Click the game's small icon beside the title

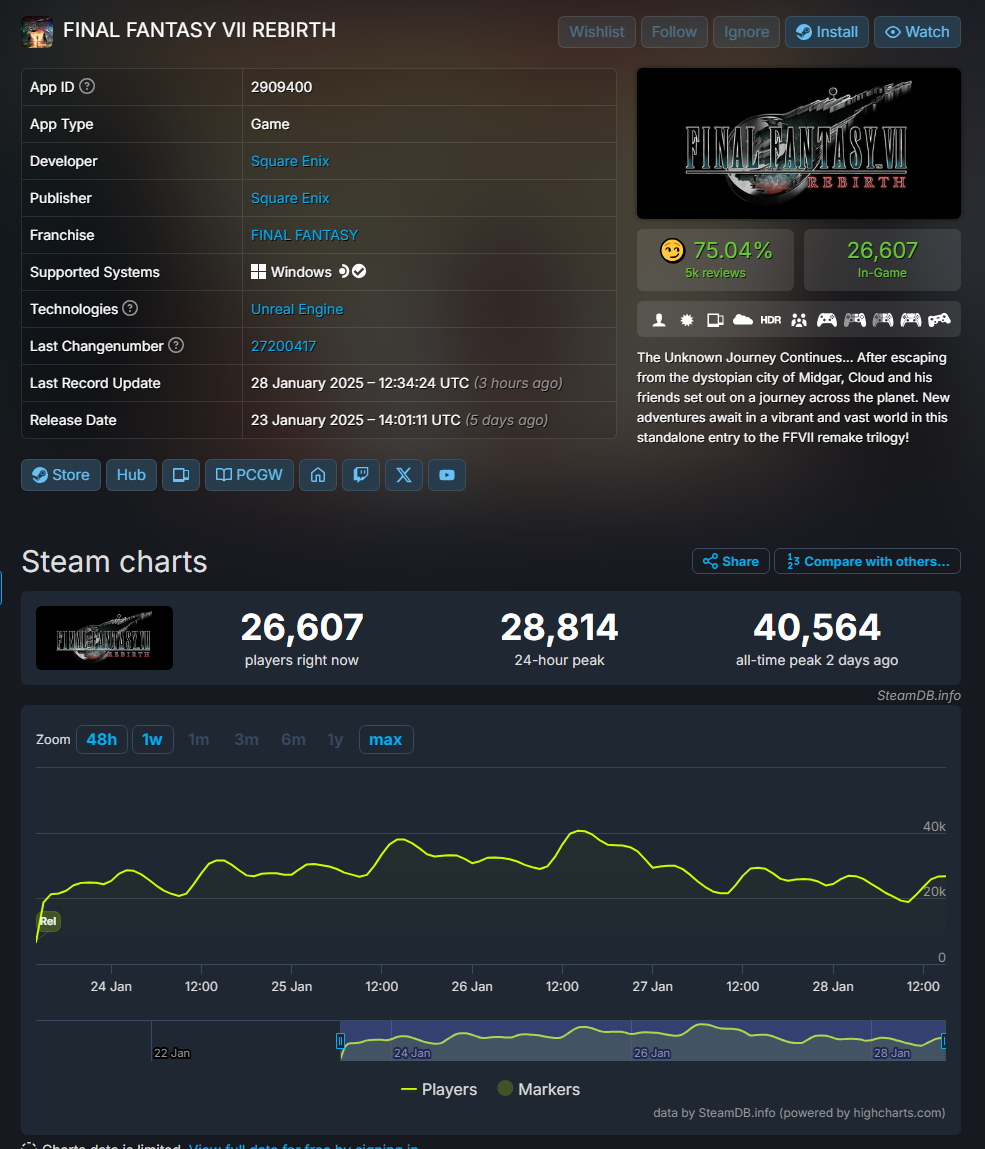(37, 32)
